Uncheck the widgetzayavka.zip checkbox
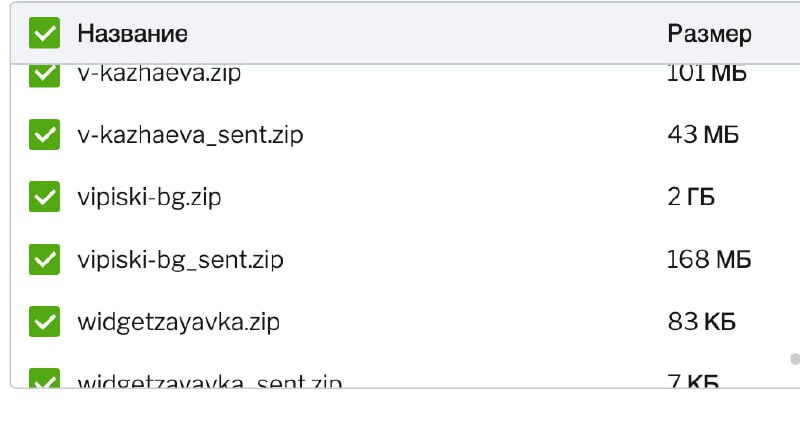The width and height of the screenshot is (800, 423). coord(44,321)
